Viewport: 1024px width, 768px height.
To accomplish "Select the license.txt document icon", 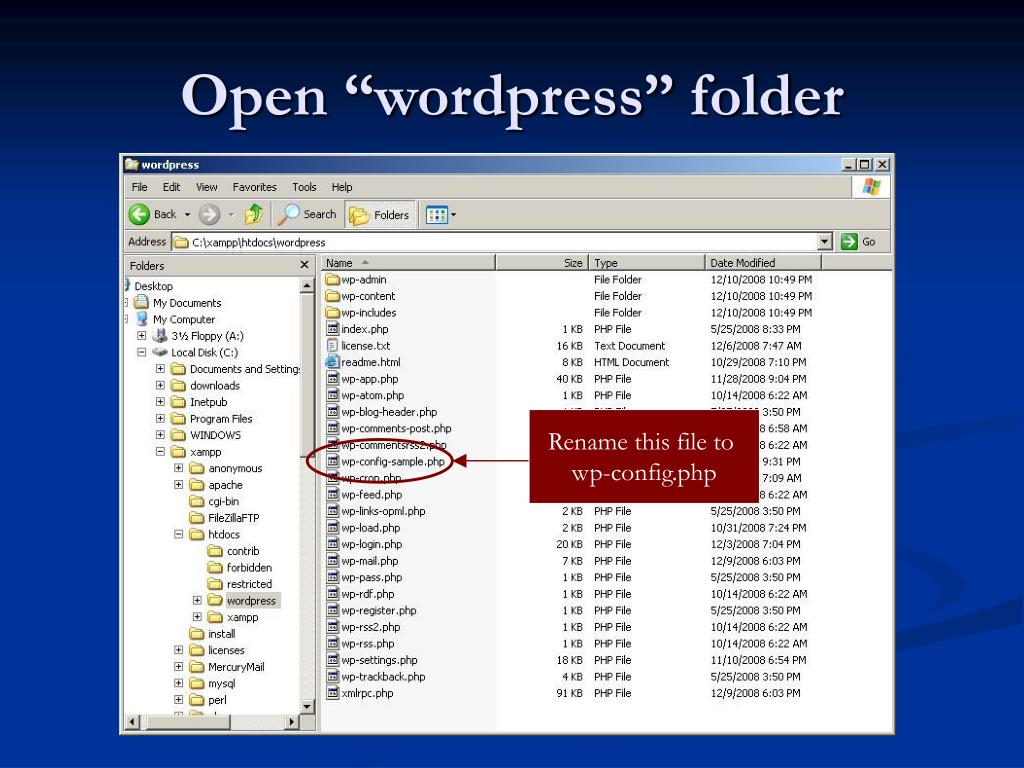I will tap(332, 345).
